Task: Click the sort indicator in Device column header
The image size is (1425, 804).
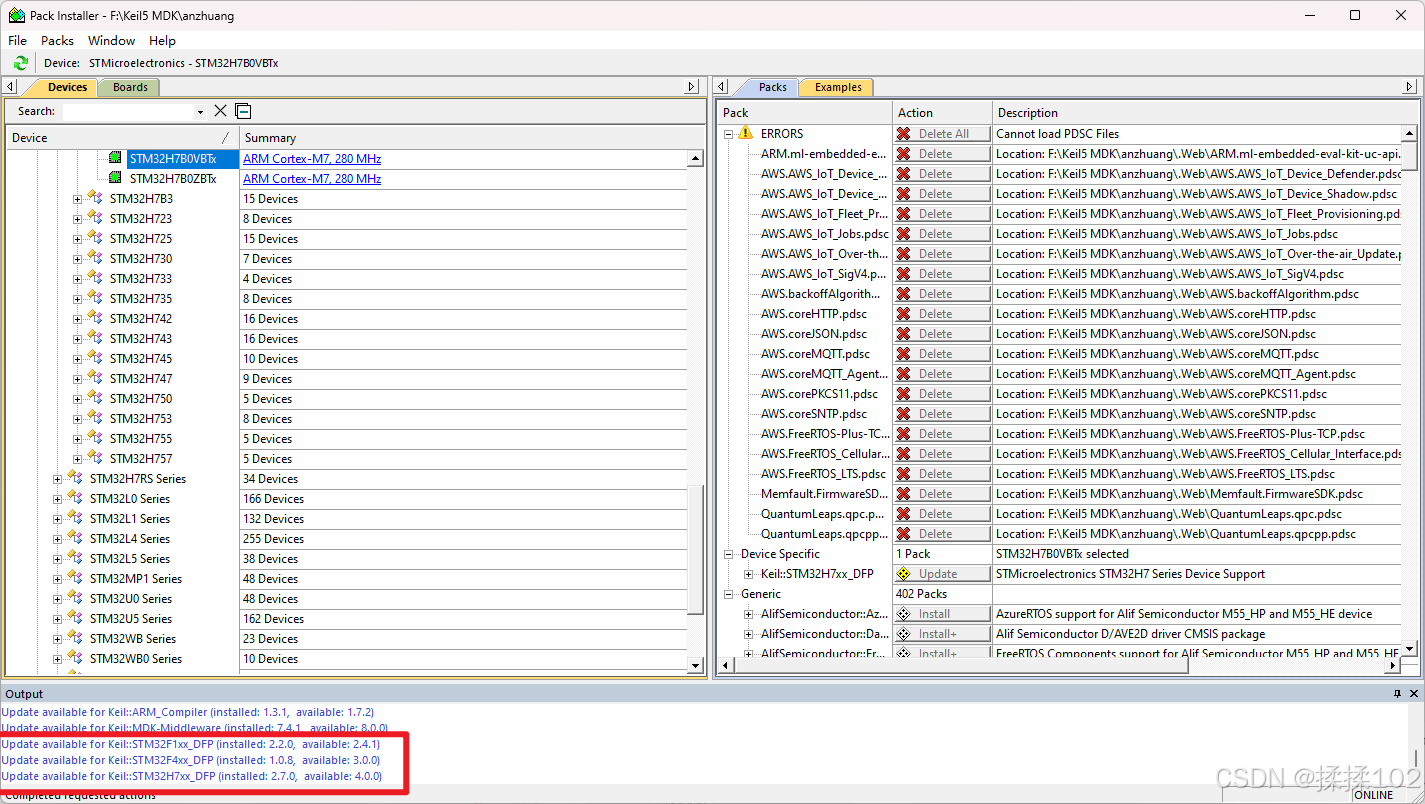Action: pyautogui.click(x=225, y=137)
